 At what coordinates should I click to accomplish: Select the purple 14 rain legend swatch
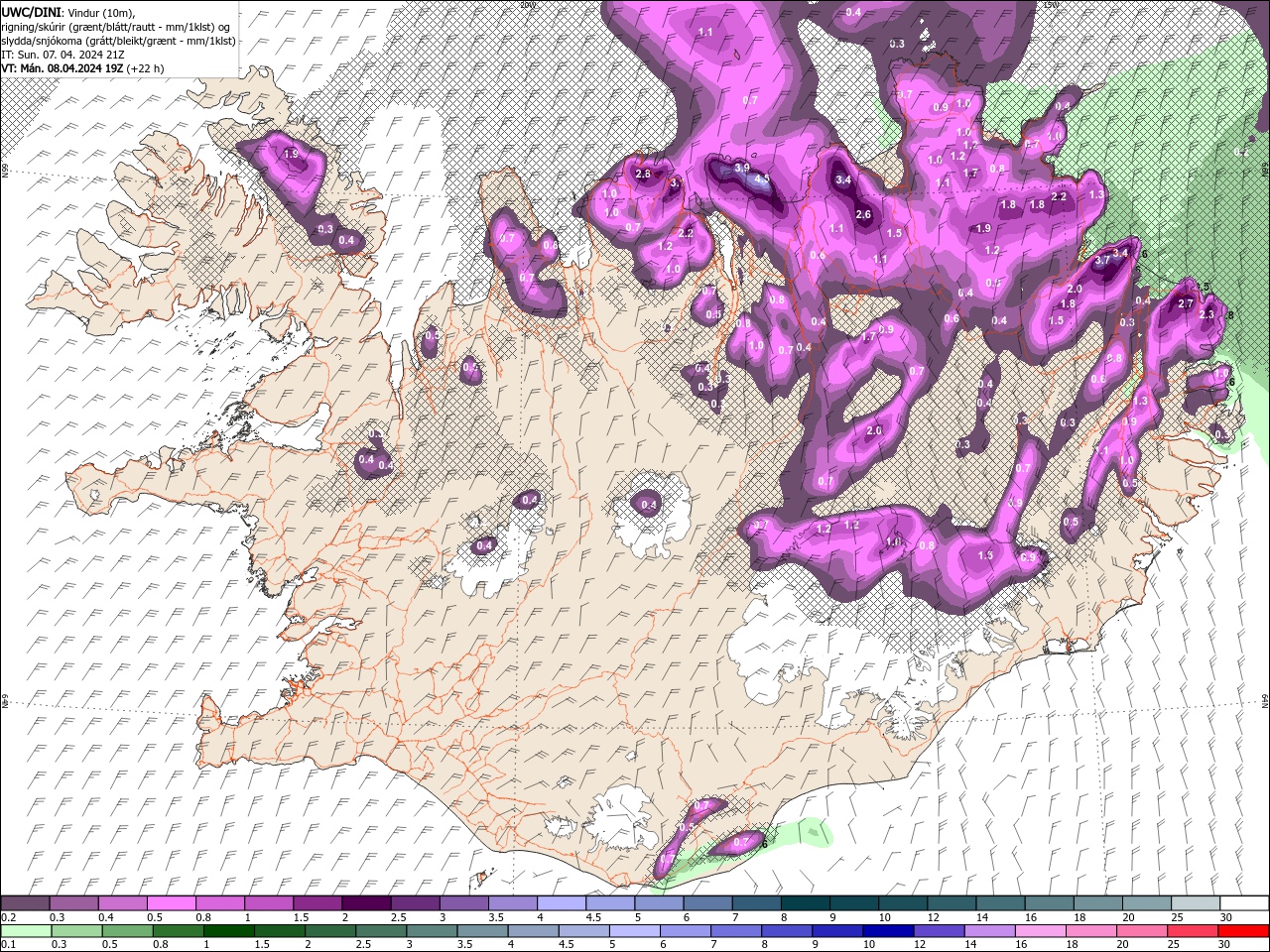click(988, 931)
